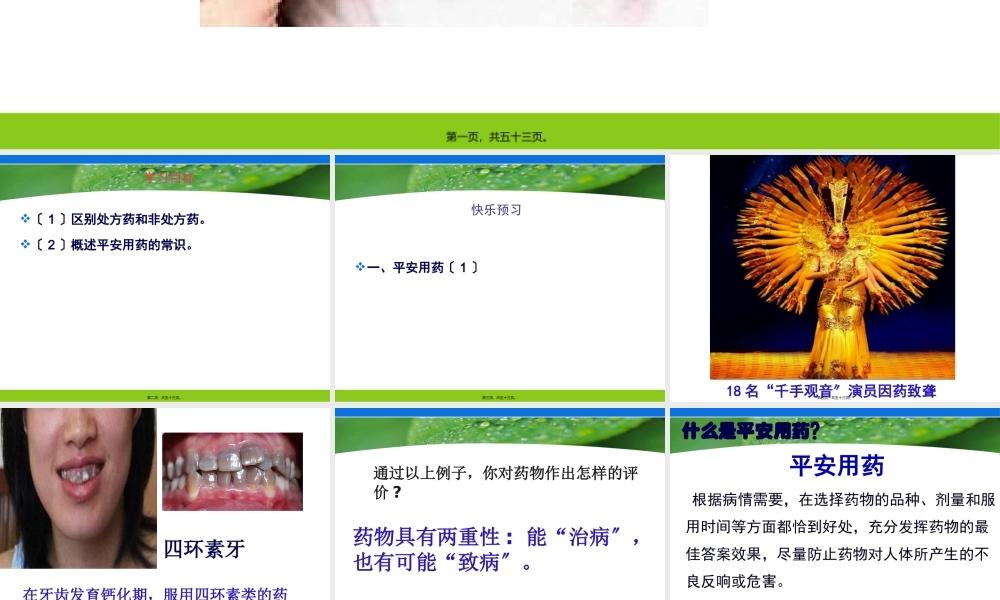
Task: Click the text 药物具有两重性：能"治病"
Action: [x=497, y=537]
